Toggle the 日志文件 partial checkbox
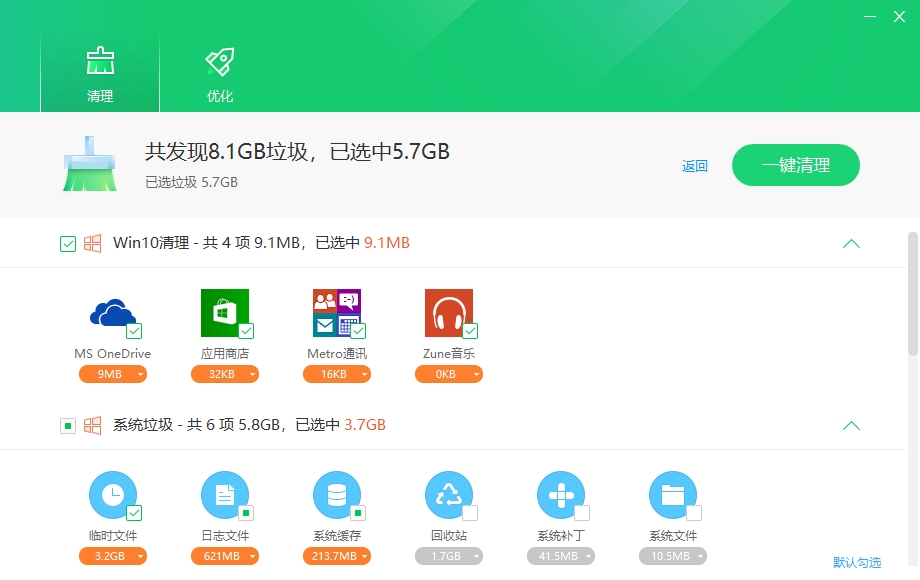920x580 pixels. (x=246, y=513)
